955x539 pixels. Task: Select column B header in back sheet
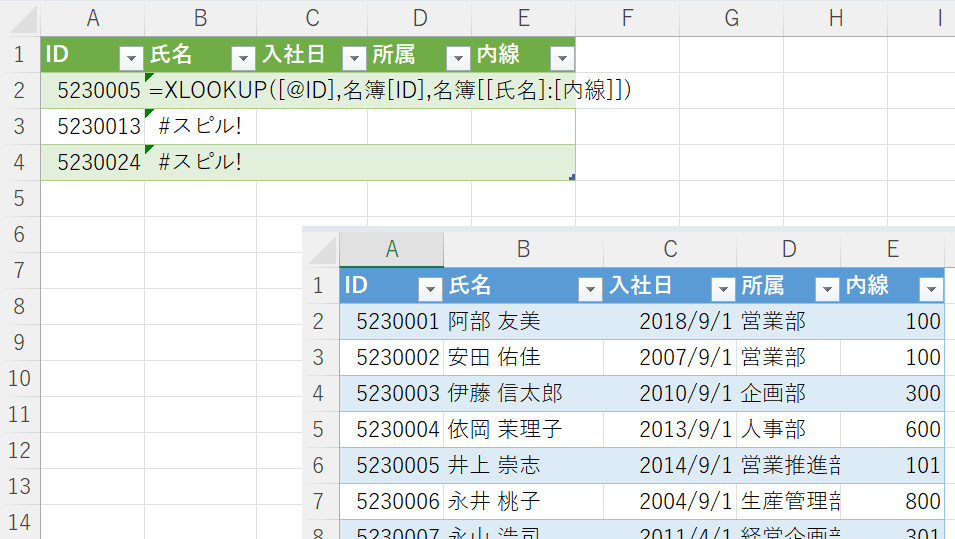click(x=200, y=18)
